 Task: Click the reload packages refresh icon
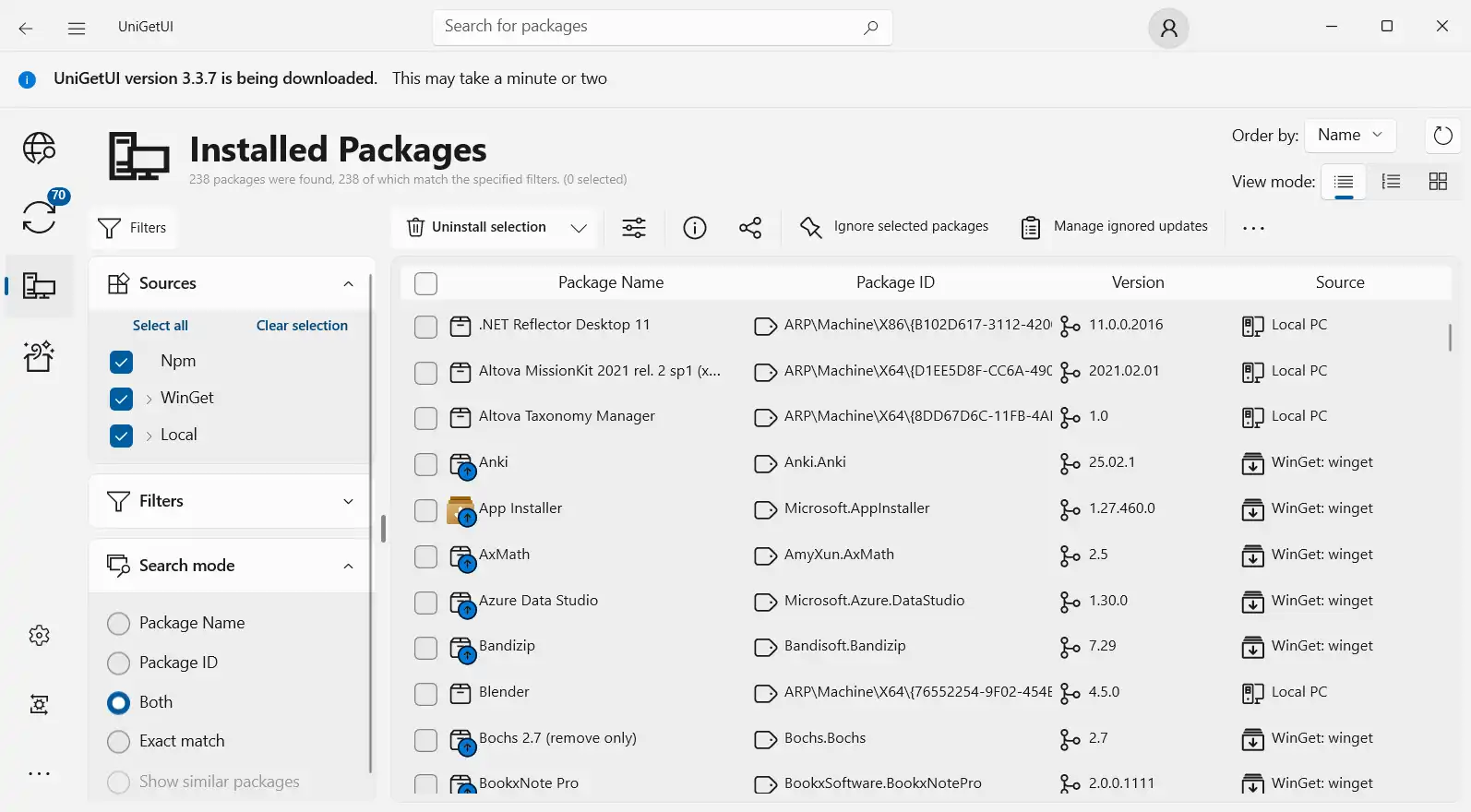pos(1442,137)
